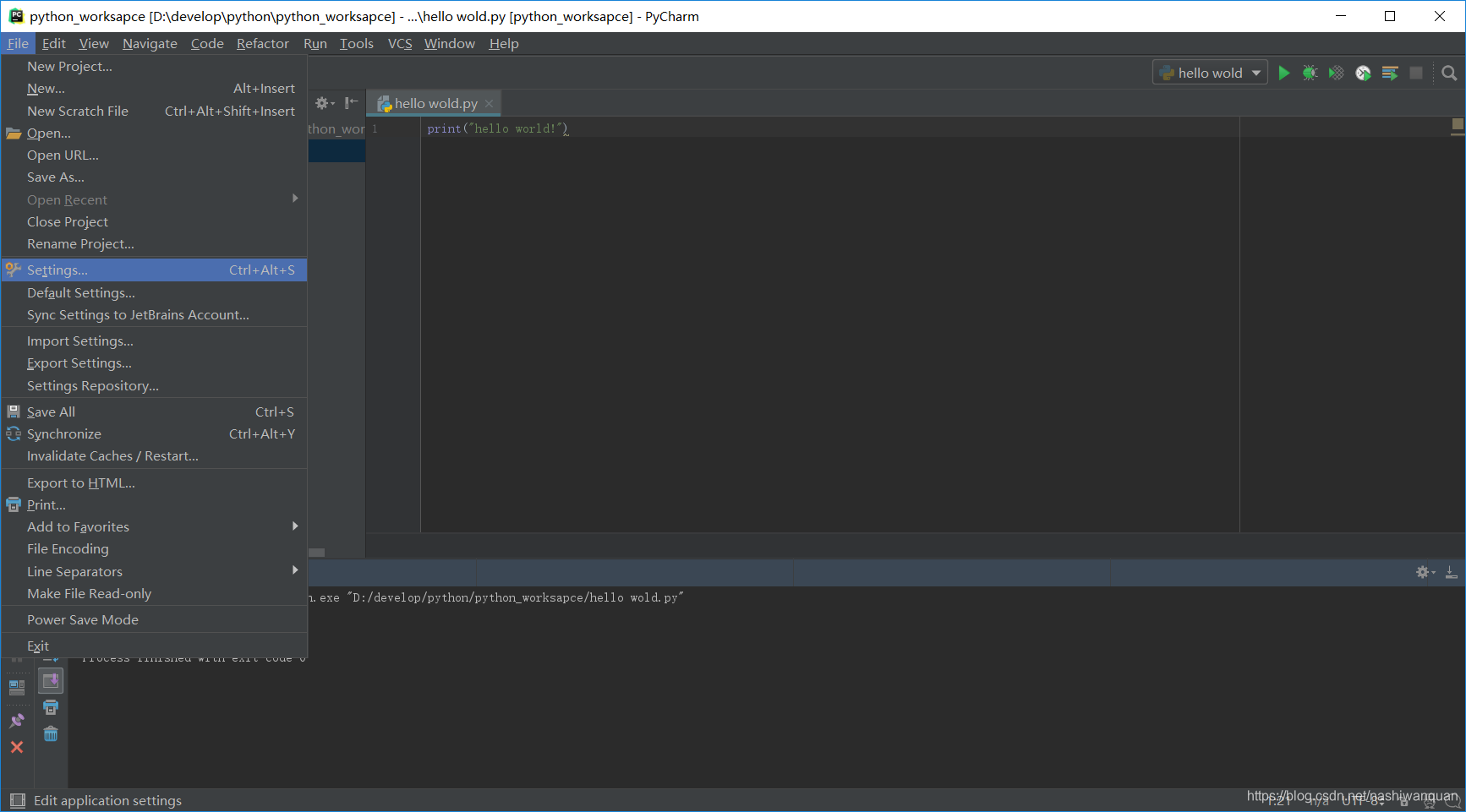Select New Scratch File entry

(x=154, y=111)
